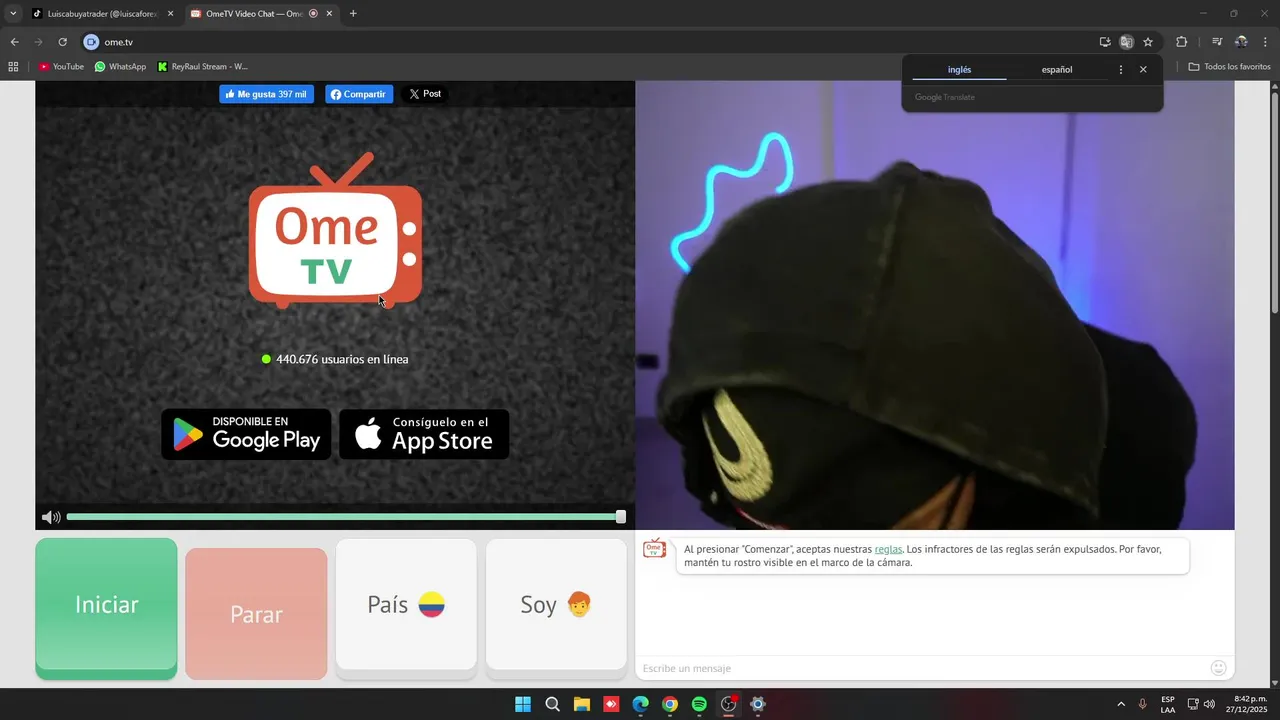Open the apps grid in bookmarks bar
The image size is (1280, 720).
(13, 67)
